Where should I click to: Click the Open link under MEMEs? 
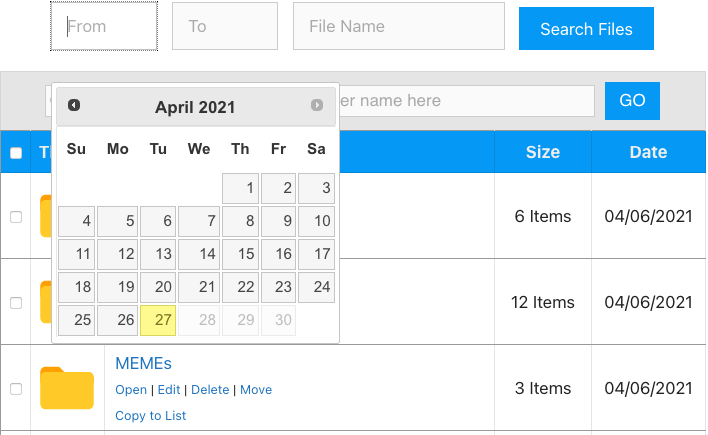click(x=131, y=390)
